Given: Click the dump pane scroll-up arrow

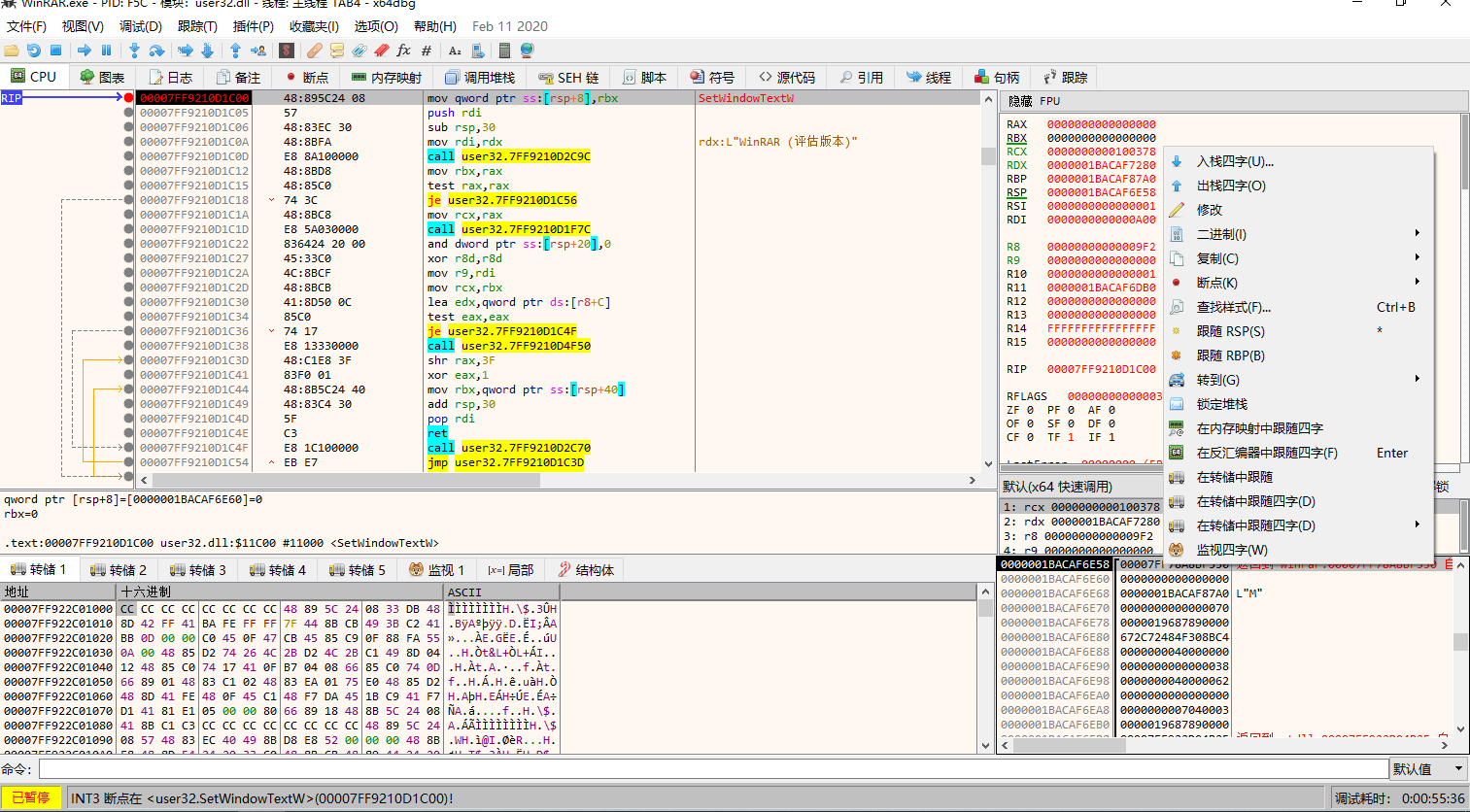Looking at the screenshot, I should [986, 592].
